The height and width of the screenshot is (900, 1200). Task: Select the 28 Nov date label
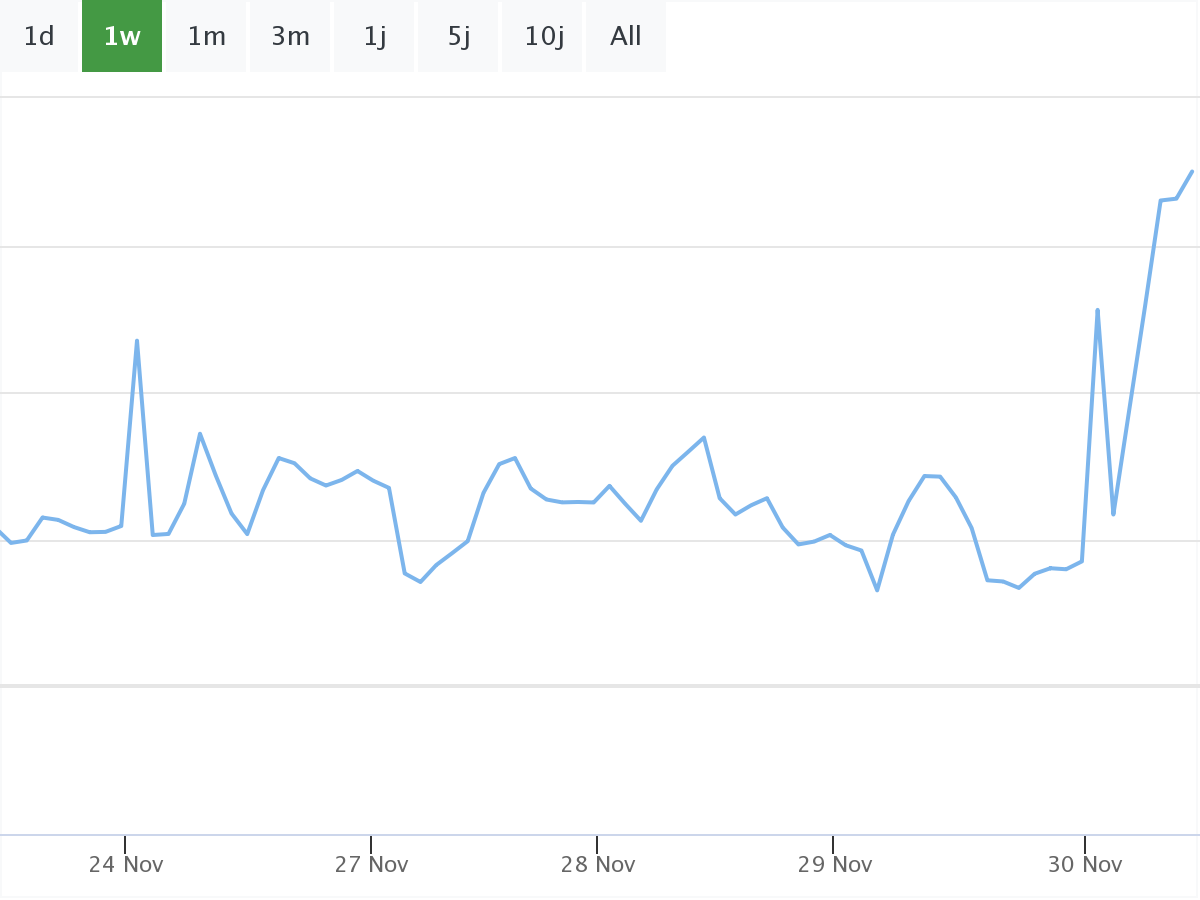(598, 865)
